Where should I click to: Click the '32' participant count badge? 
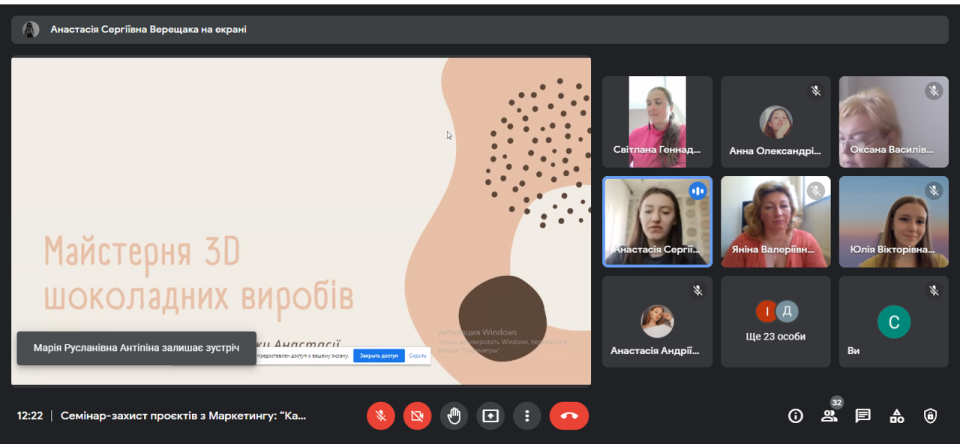coord(837,403)
